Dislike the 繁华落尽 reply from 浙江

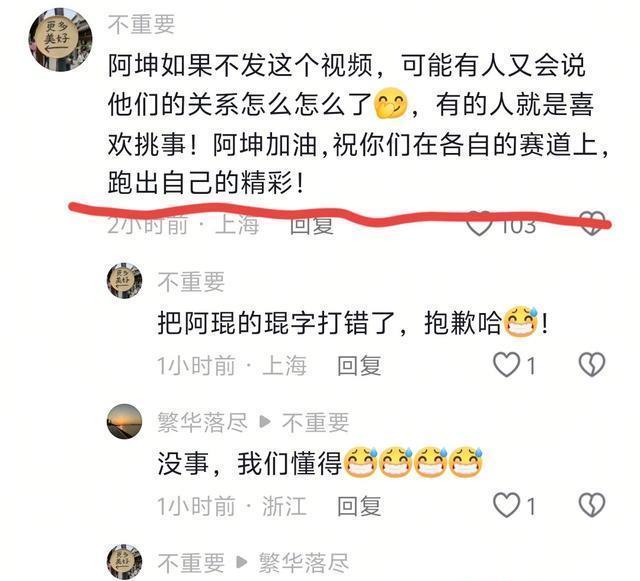592,505
